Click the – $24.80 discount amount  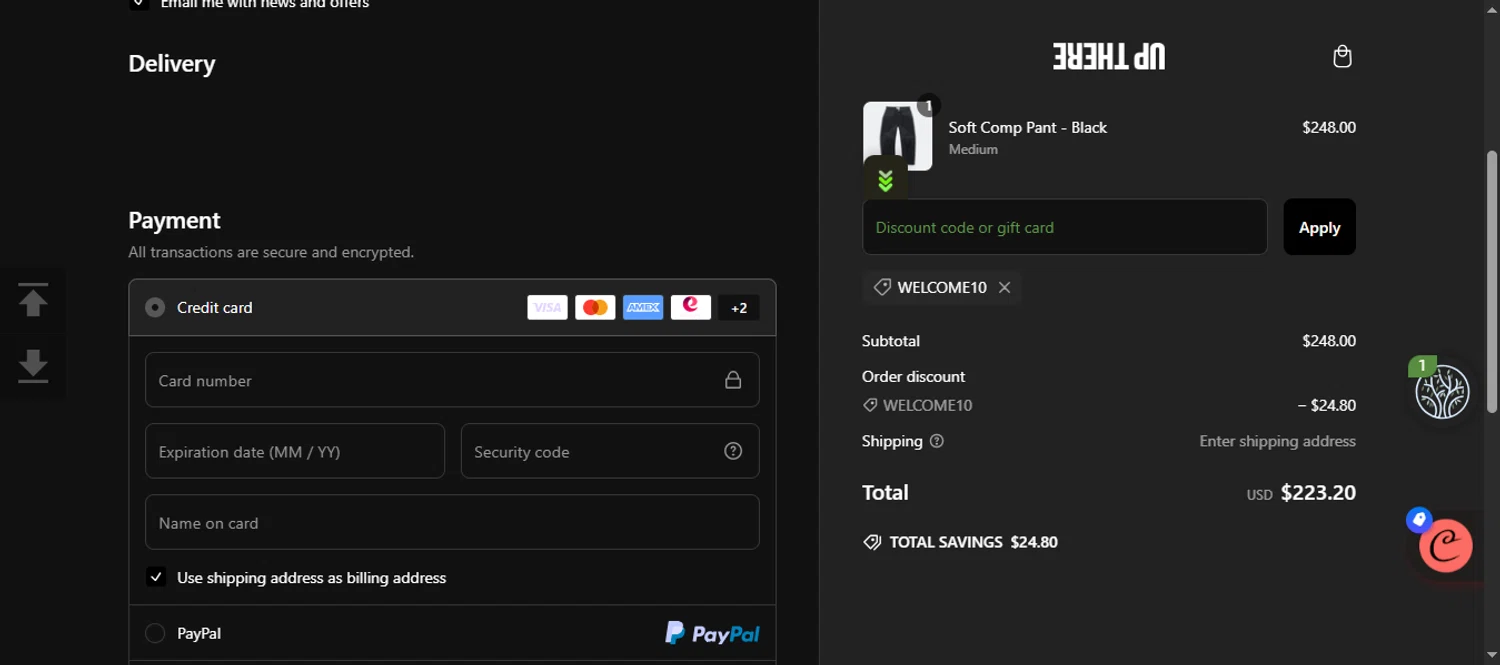(x=1326, y=405)
